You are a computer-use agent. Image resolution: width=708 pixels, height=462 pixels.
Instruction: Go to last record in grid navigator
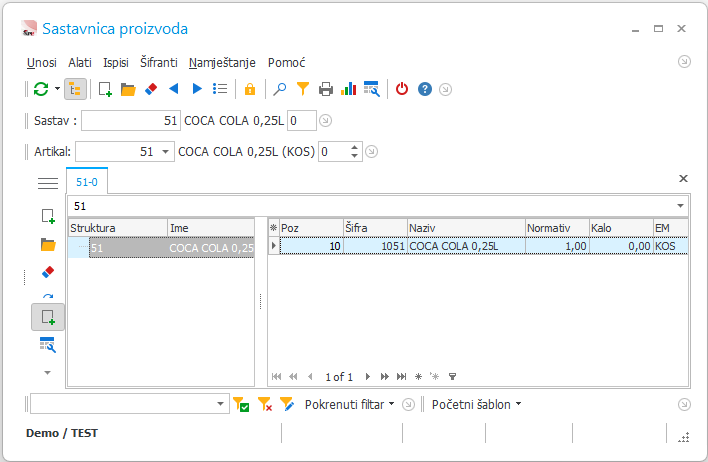point(401,376)
